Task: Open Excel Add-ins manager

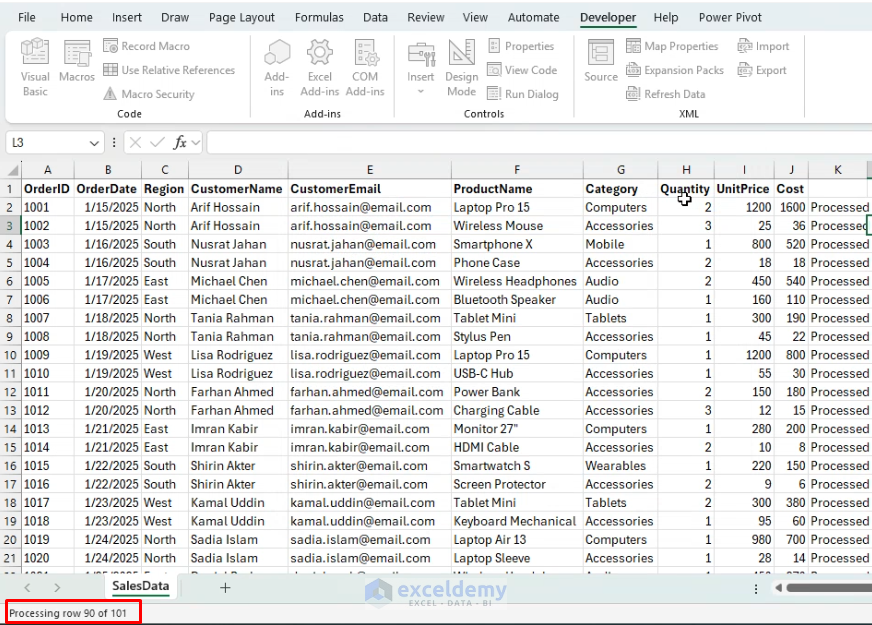Action: (319, 67)
